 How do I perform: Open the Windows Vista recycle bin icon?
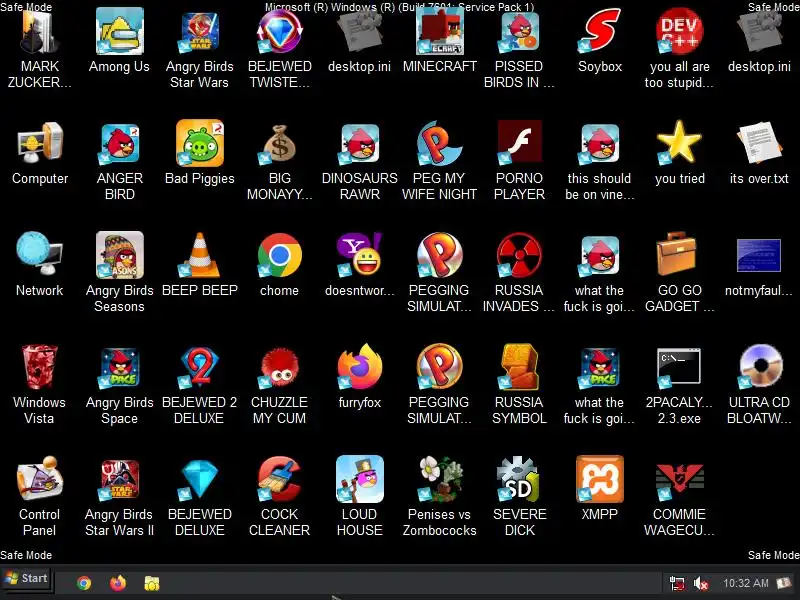click(40, 367)
